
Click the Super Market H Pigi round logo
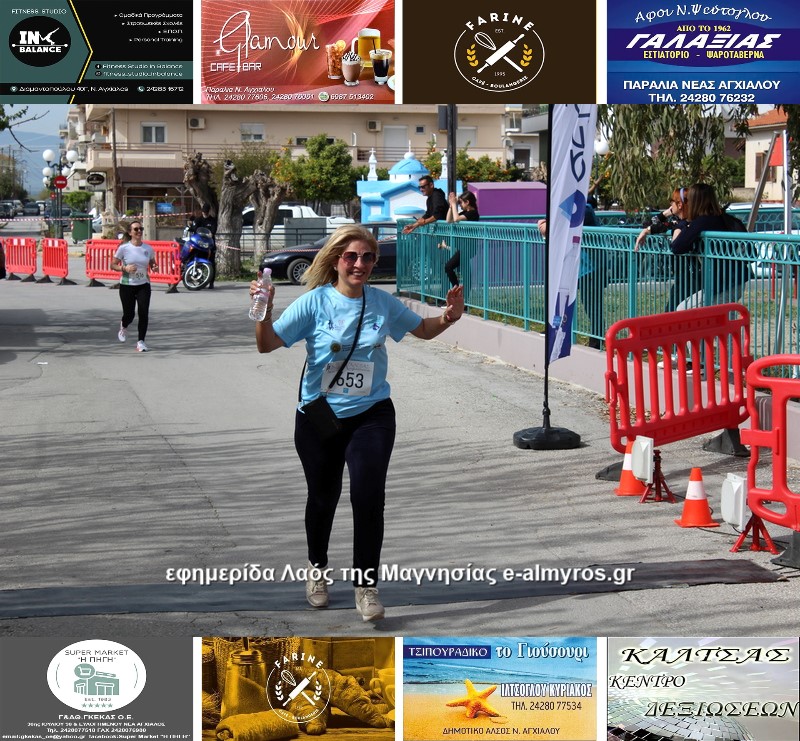pos(96,676)
